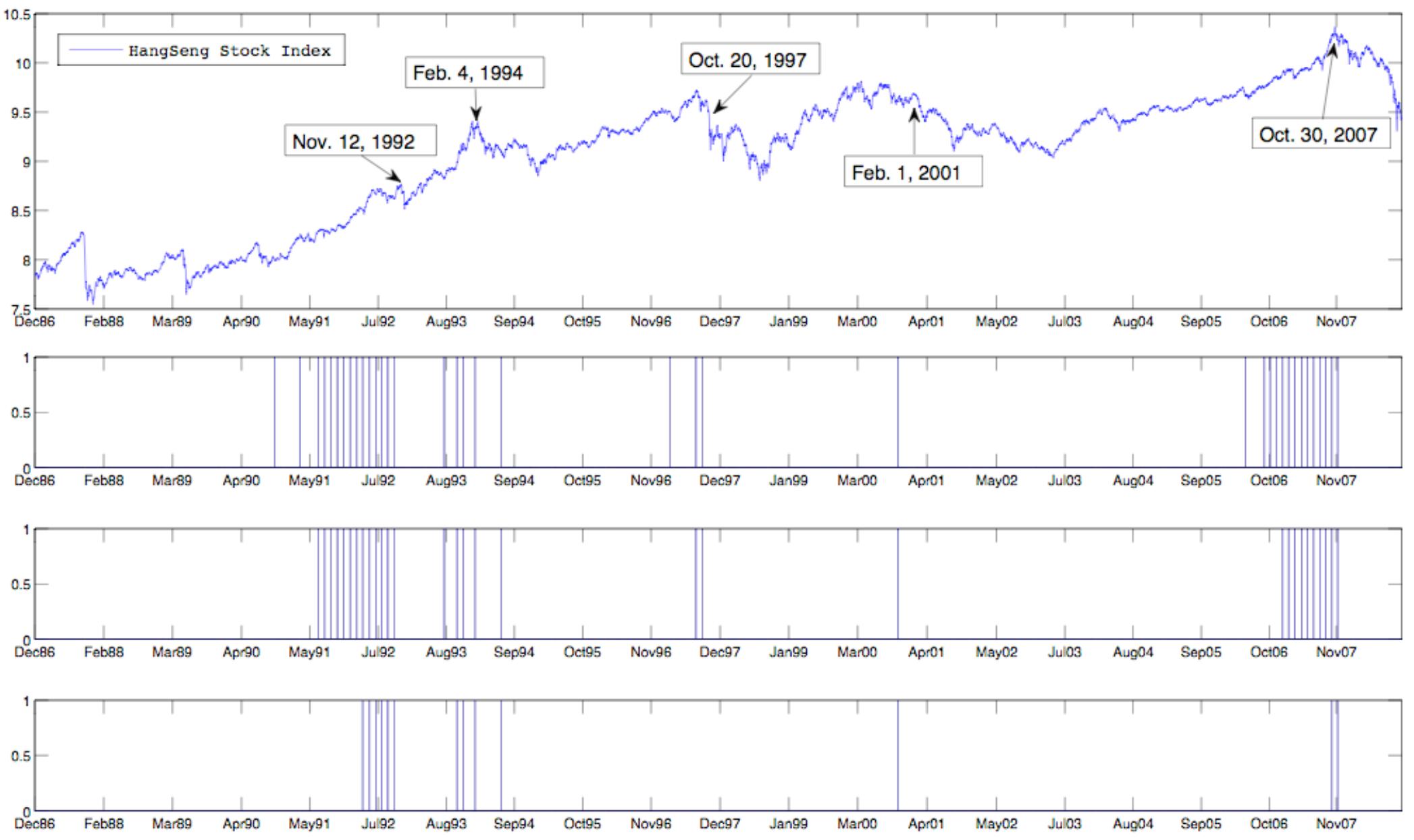The width and height of the screenshot is (1414, 840).
Task: Click the 9.5 y-axis tick label
Action: coord(20,113)
